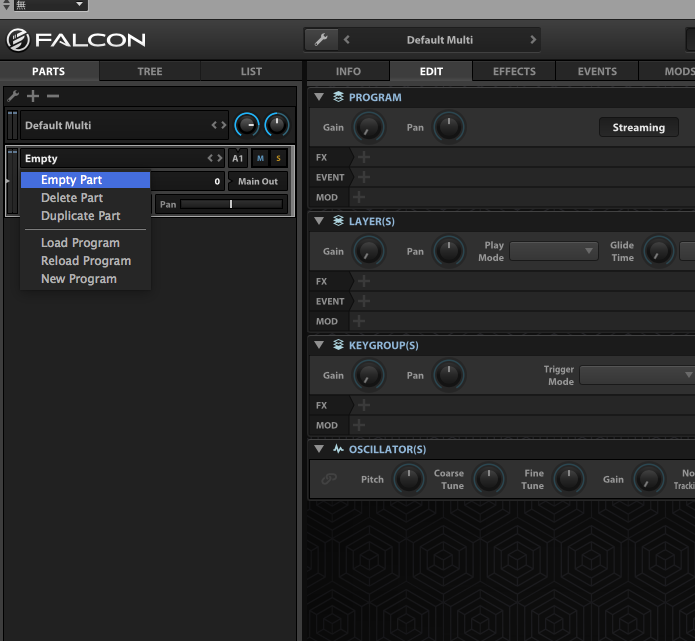Click the Program Gain knob
The image size is (695, 641).
tap(368, 127)
